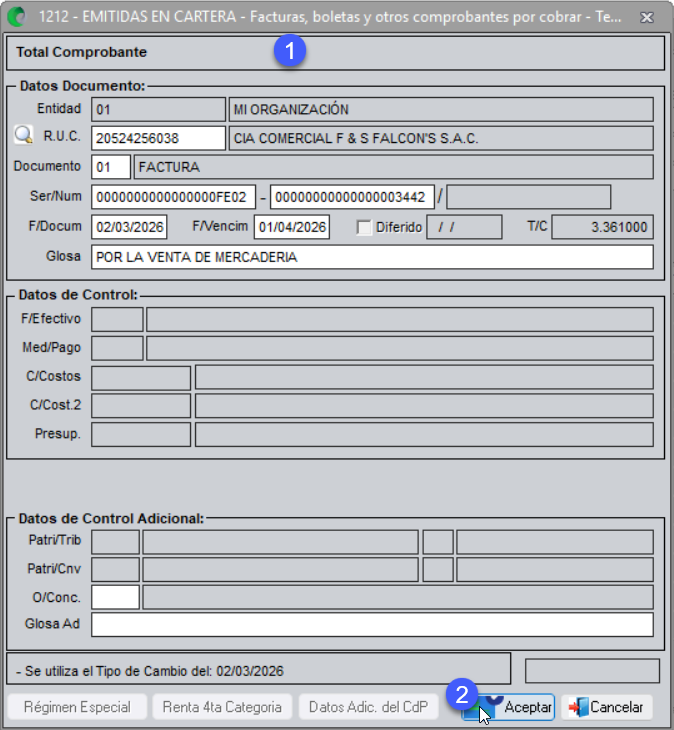Click the Régimen Especial button

pyautogui.click(x=77, y=707)
